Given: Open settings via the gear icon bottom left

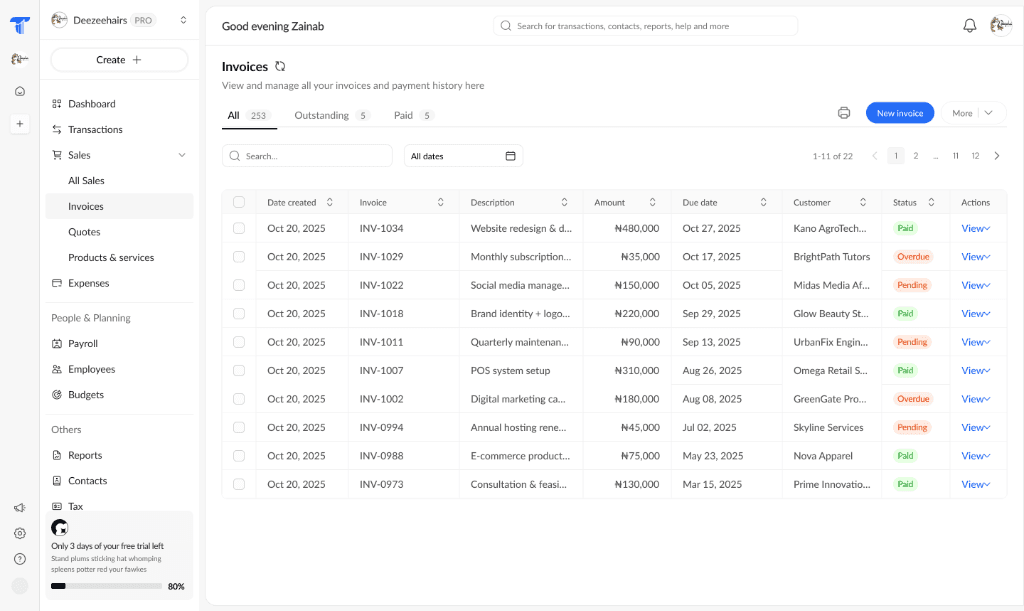Looking at the screenshot, I should [19, 533].
